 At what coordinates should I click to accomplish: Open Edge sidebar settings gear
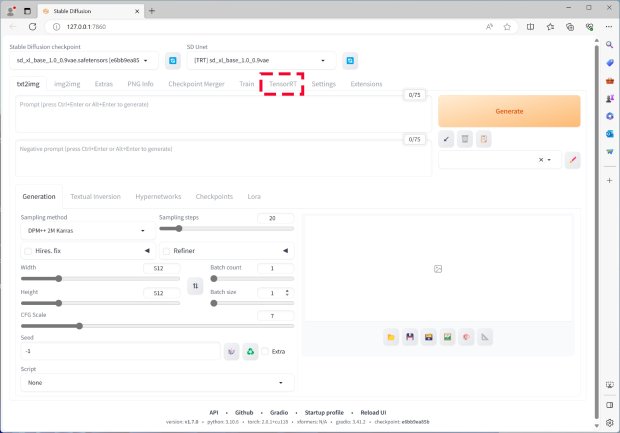point(610,423)
